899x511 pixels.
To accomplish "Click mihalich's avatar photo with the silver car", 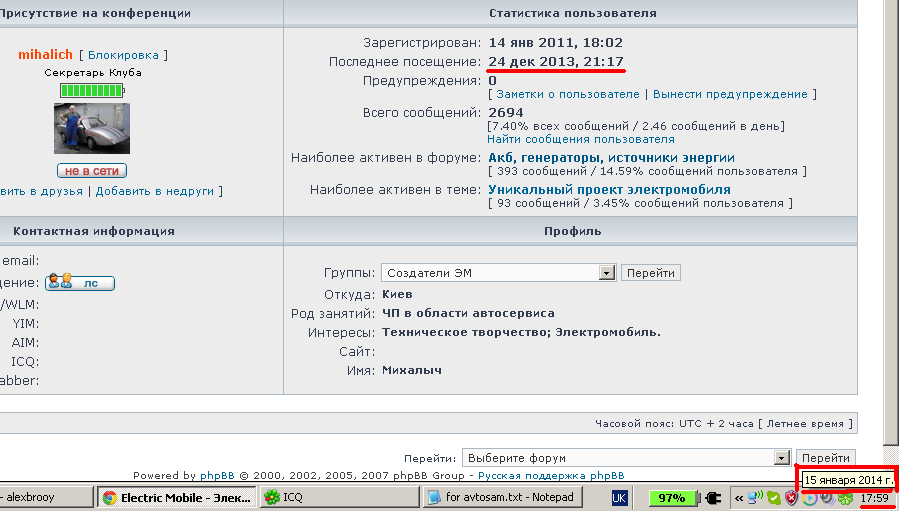I will pos(92,128).
